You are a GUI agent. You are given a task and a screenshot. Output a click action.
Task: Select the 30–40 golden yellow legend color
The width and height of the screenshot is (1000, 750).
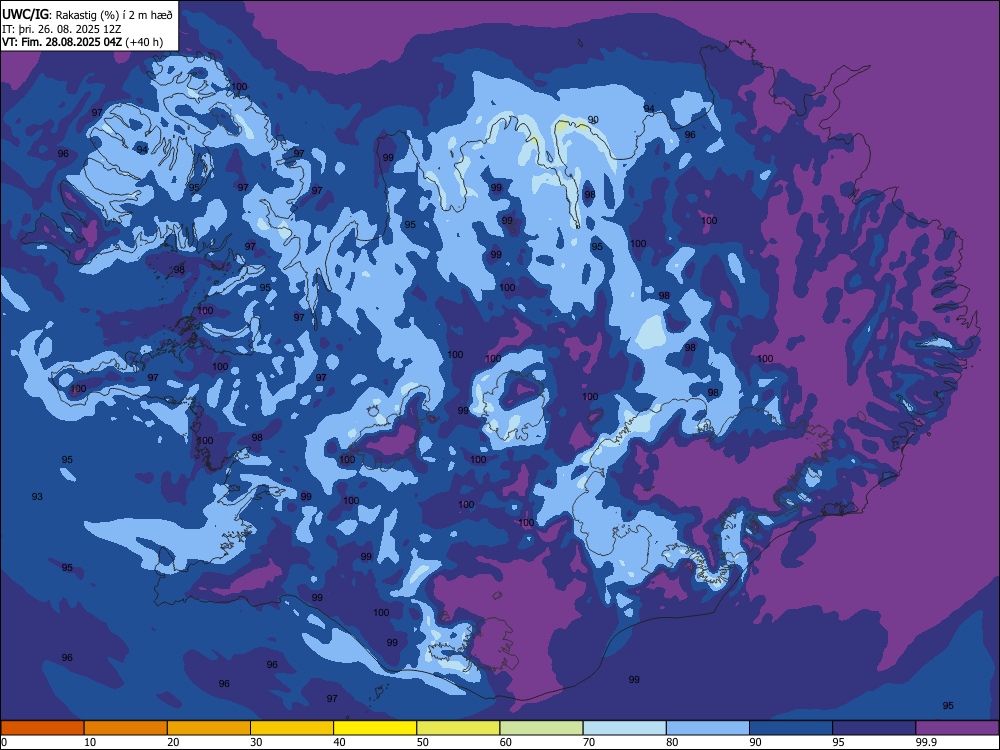pos(292,728)
